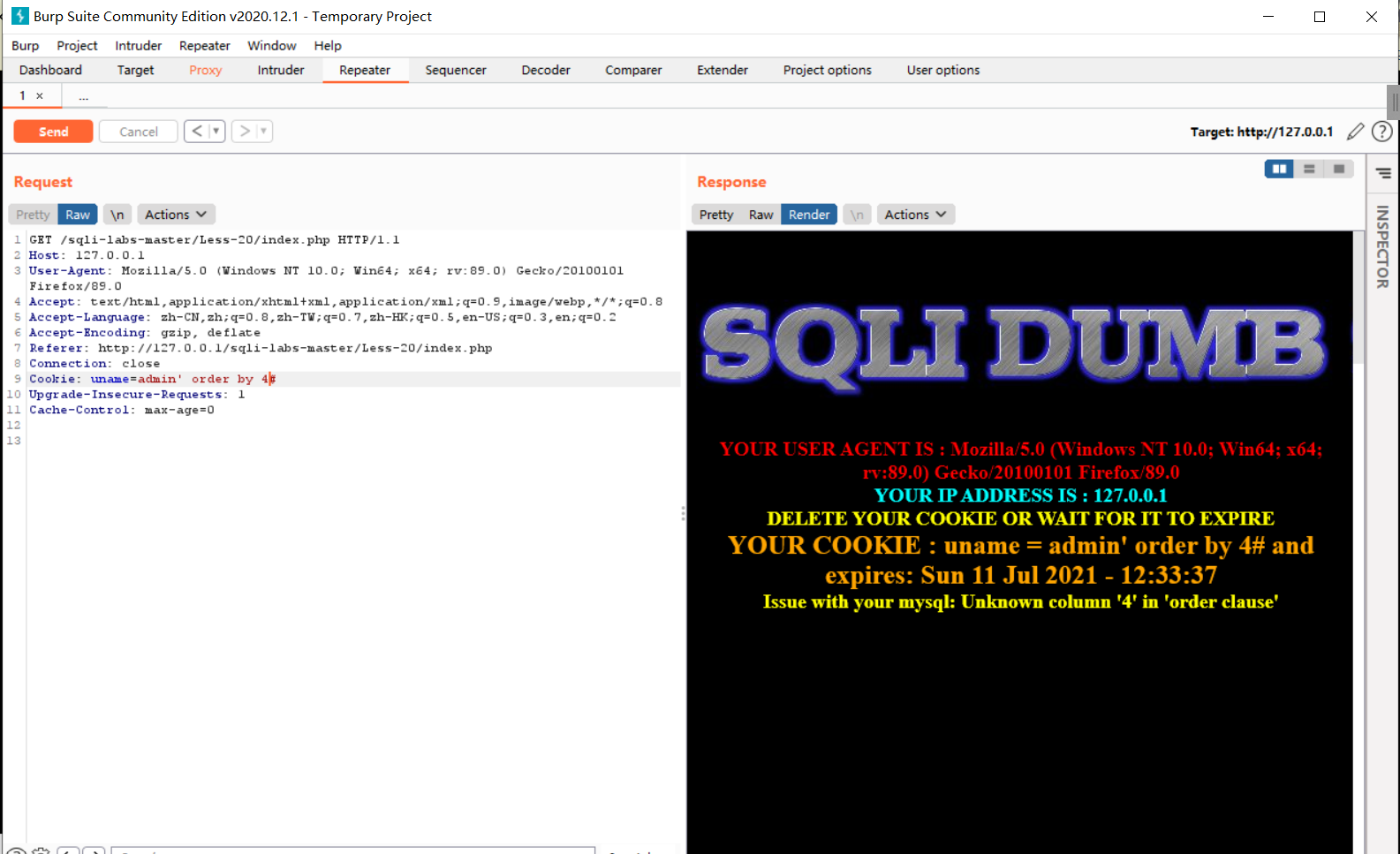Switch to the Intruder tool tab
Screen dimensions: 1400x854
coord(281,71)
